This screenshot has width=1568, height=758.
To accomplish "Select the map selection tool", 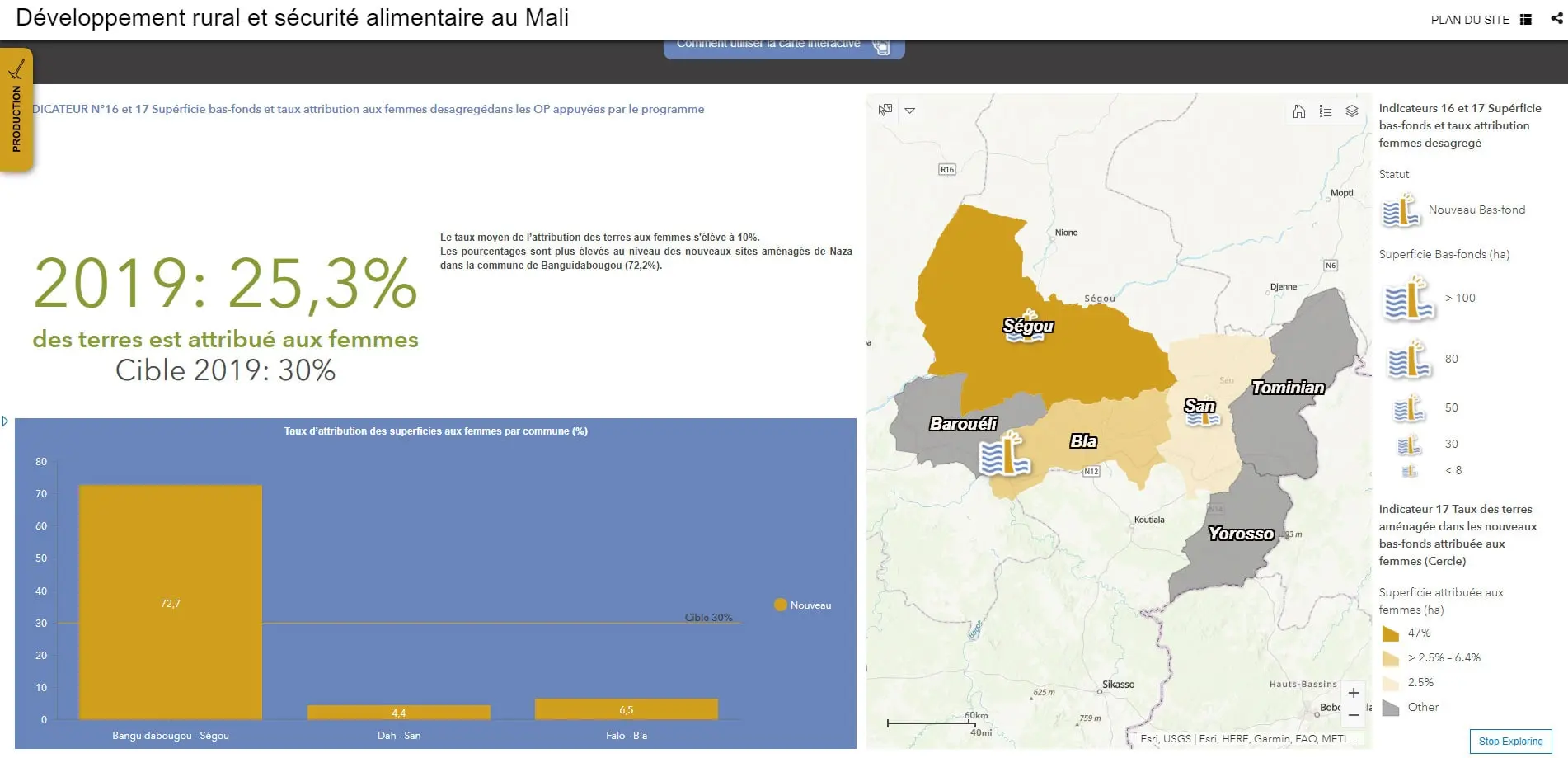I will pyautogui.click(x=884, y=109).
